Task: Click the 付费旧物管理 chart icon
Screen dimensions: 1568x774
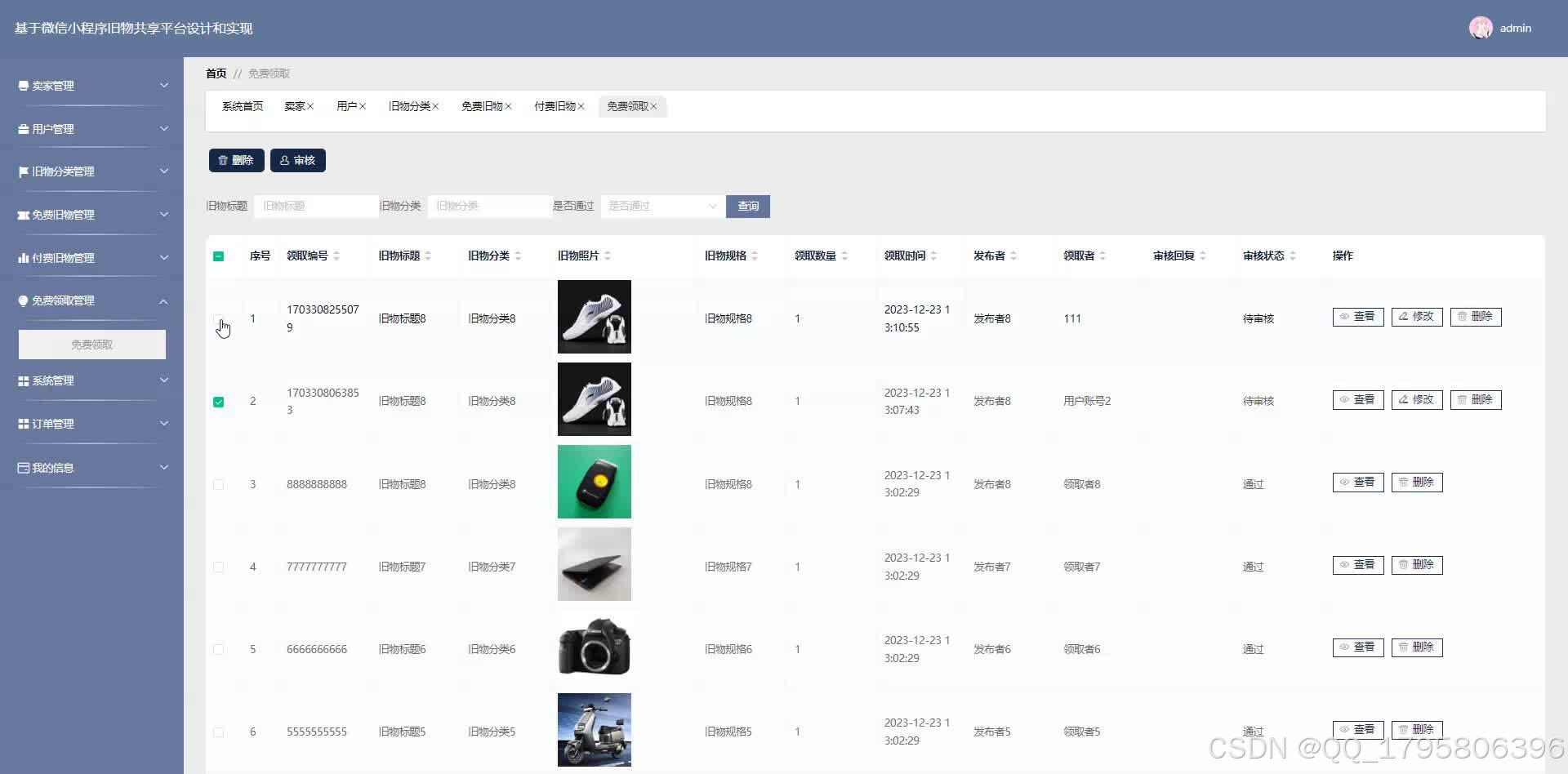Action: 24,258
